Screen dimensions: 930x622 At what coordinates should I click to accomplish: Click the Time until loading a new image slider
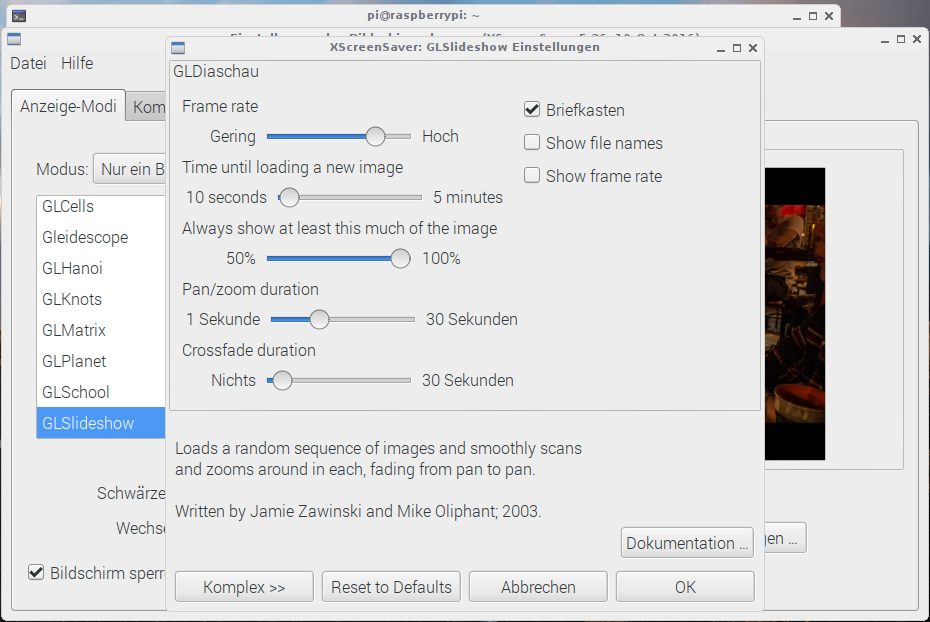pos(351,197)
